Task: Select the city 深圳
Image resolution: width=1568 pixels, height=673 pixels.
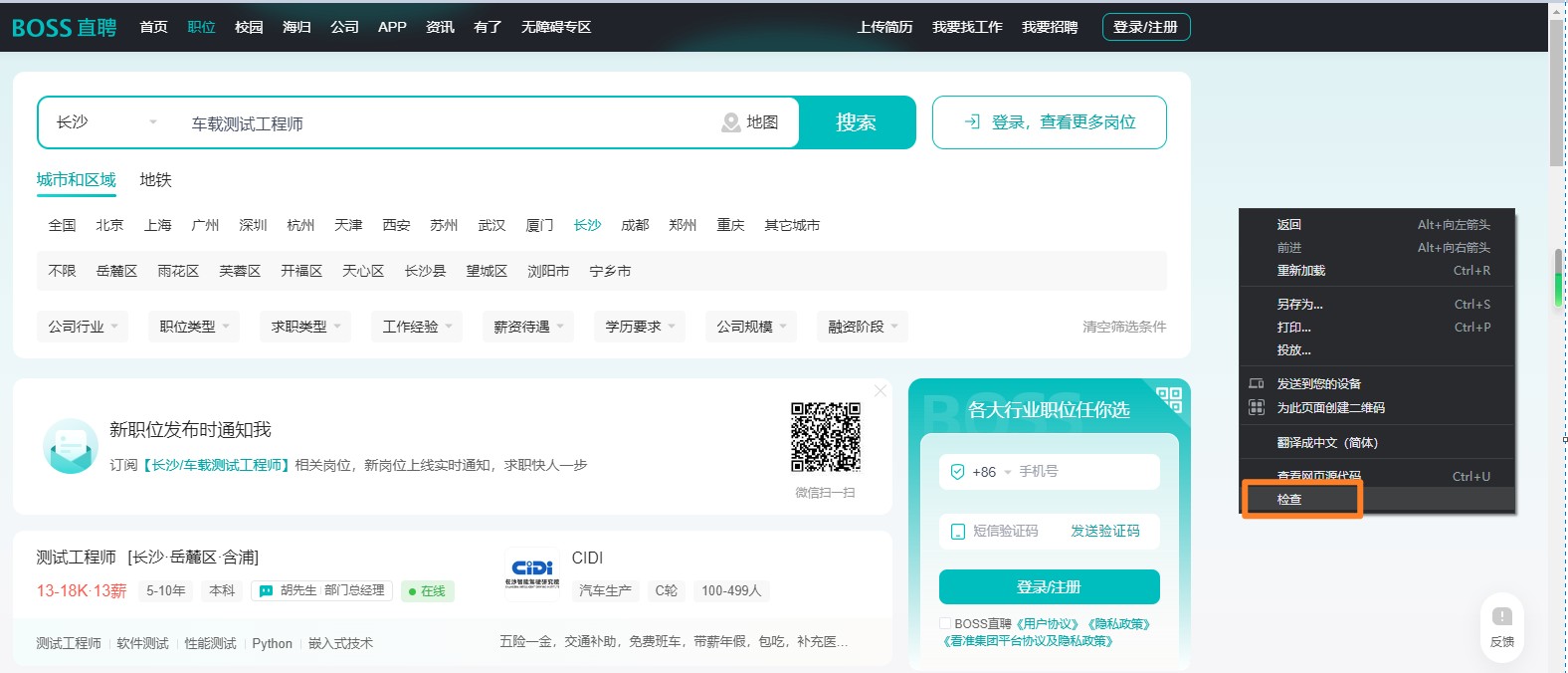Action: click(x=253, y=225)
